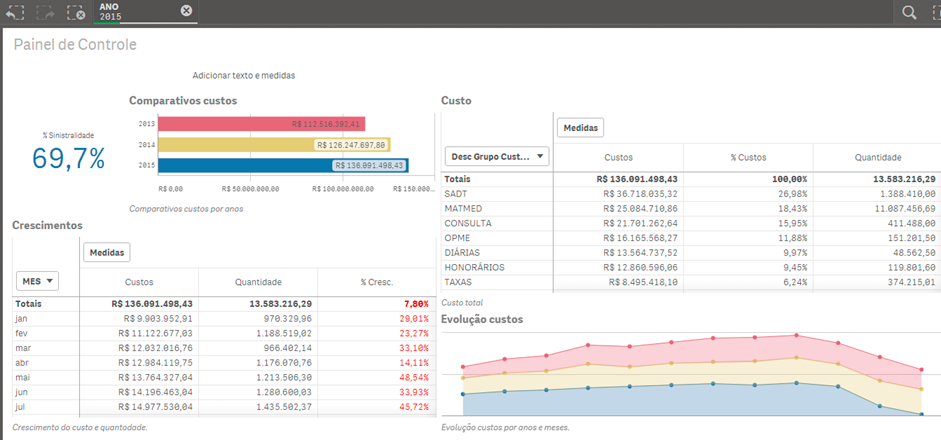941x440 pixels.
Task: Click the step back selection icon
Action: click(14, 12)
